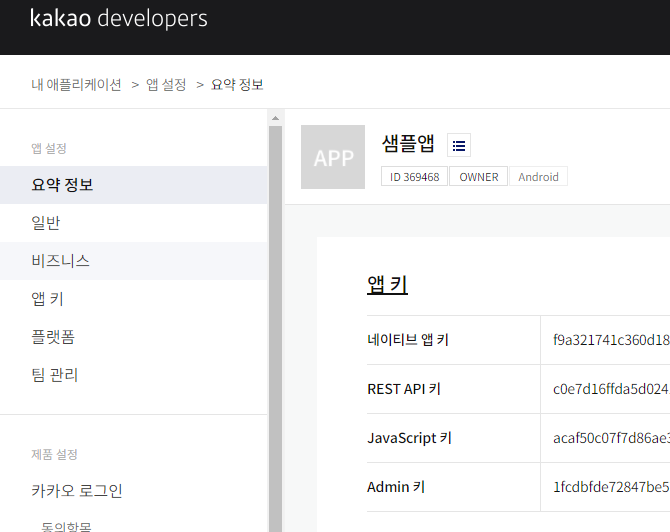Click the Android platform badge
This screenshot has width=670, height=532.
[538, 176]
